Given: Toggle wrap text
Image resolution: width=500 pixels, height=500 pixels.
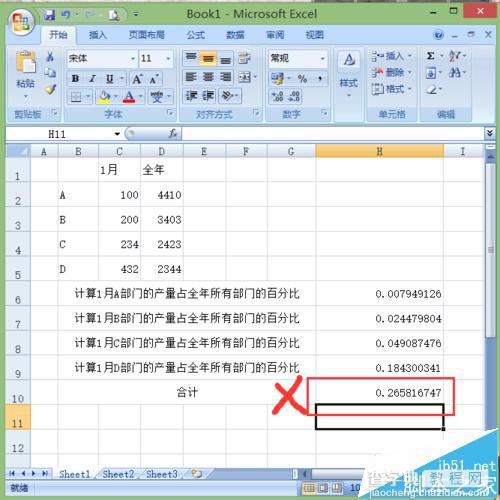Looking at the screenshot, I should [245, 58].
